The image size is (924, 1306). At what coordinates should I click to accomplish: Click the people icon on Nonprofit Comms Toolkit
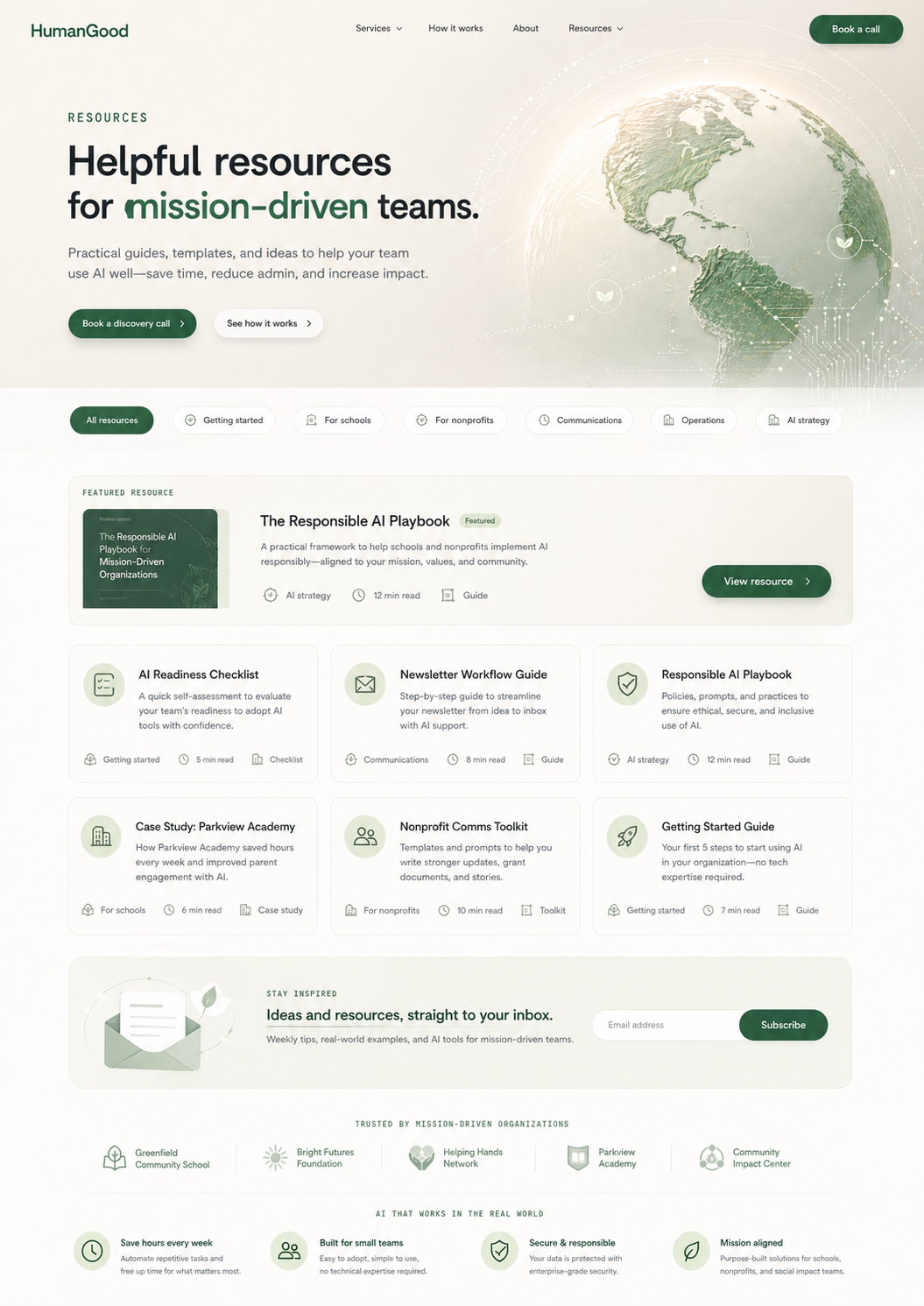pos(364,836)
